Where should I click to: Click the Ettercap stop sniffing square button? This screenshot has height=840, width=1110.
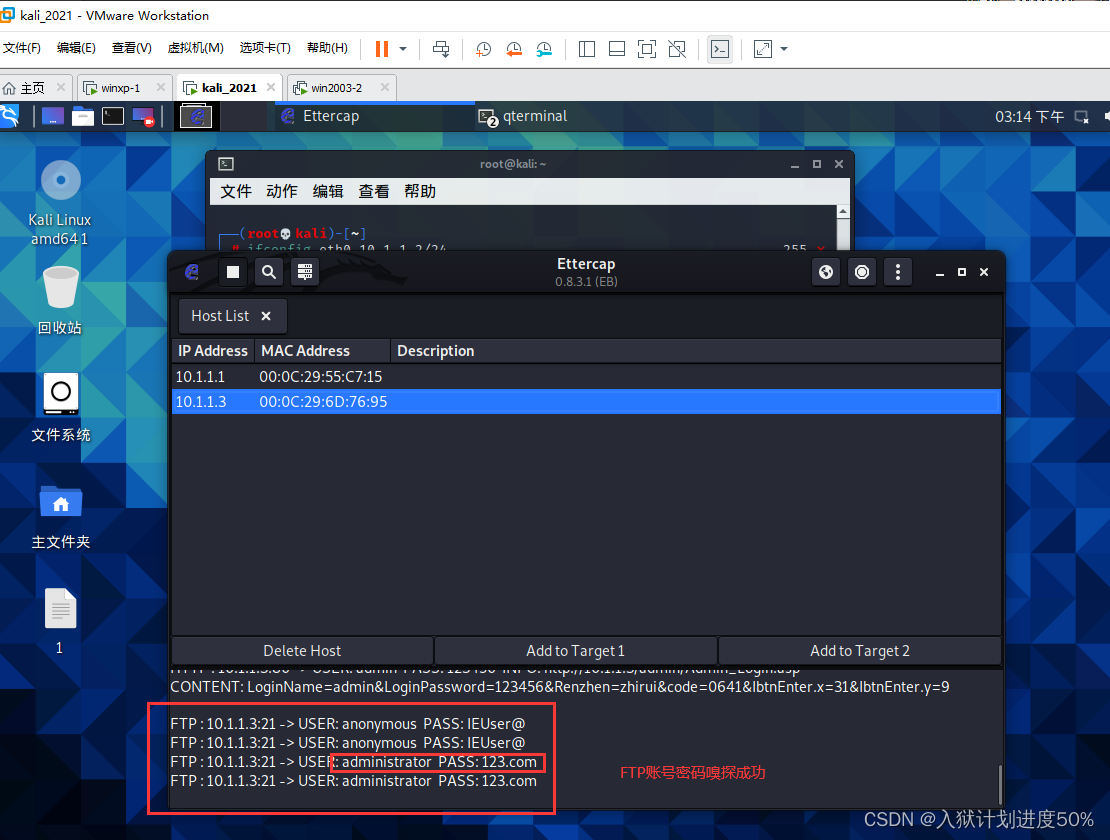pos(232,272)
